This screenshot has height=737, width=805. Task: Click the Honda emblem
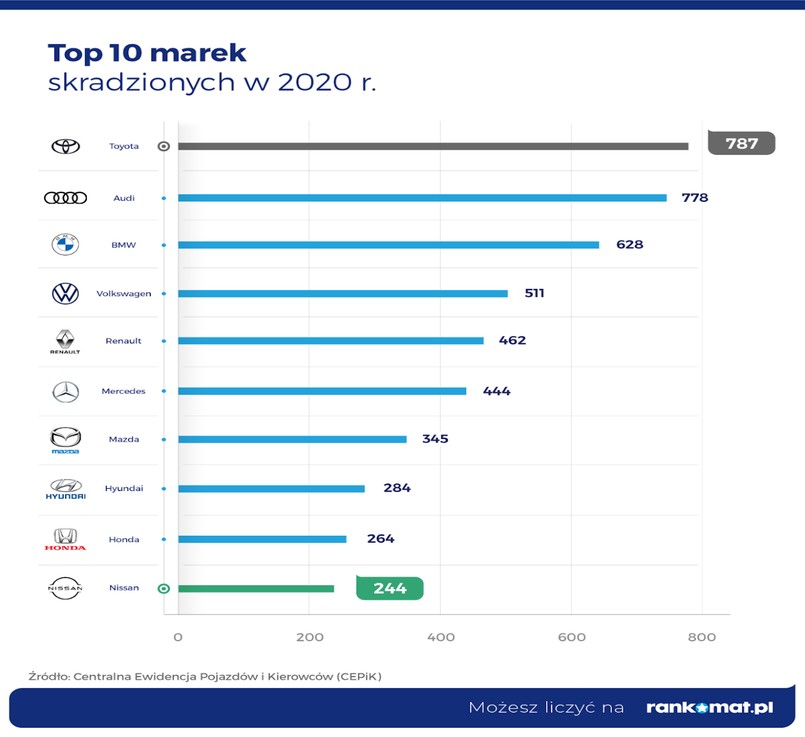coord(64,538)
